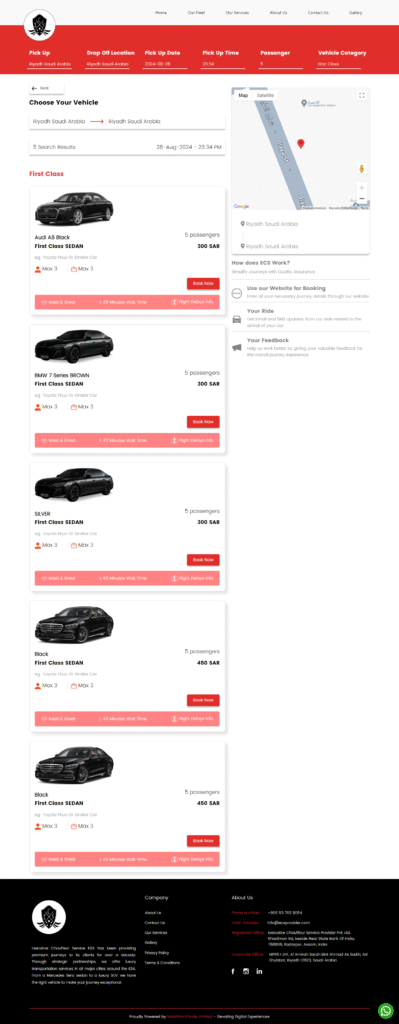Open the Facebook icon in footer
Image resolution: width=399 pixels, height=1024 pixels.
(233, 971)
